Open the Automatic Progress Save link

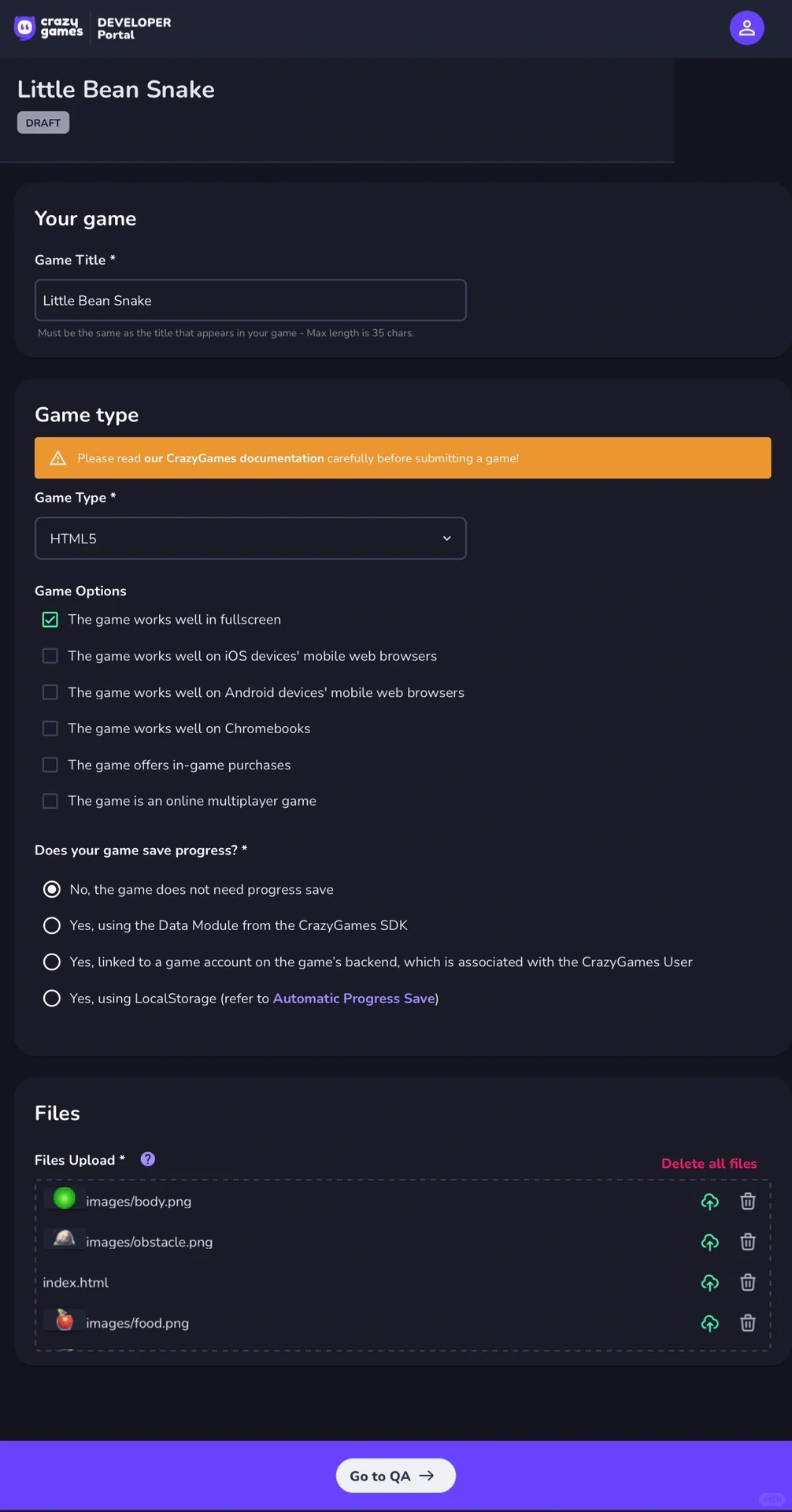point(353,999)
